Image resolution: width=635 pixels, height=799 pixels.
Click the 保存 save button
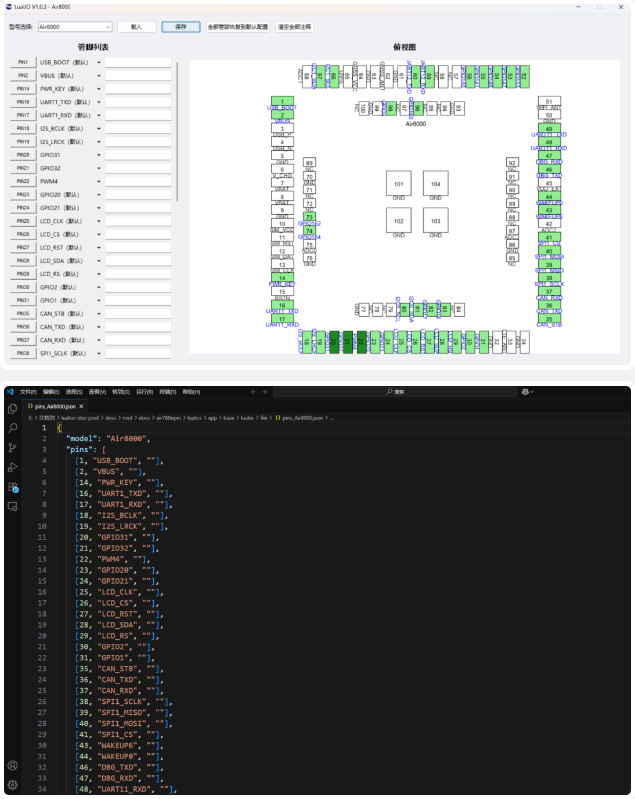(181, 26)
